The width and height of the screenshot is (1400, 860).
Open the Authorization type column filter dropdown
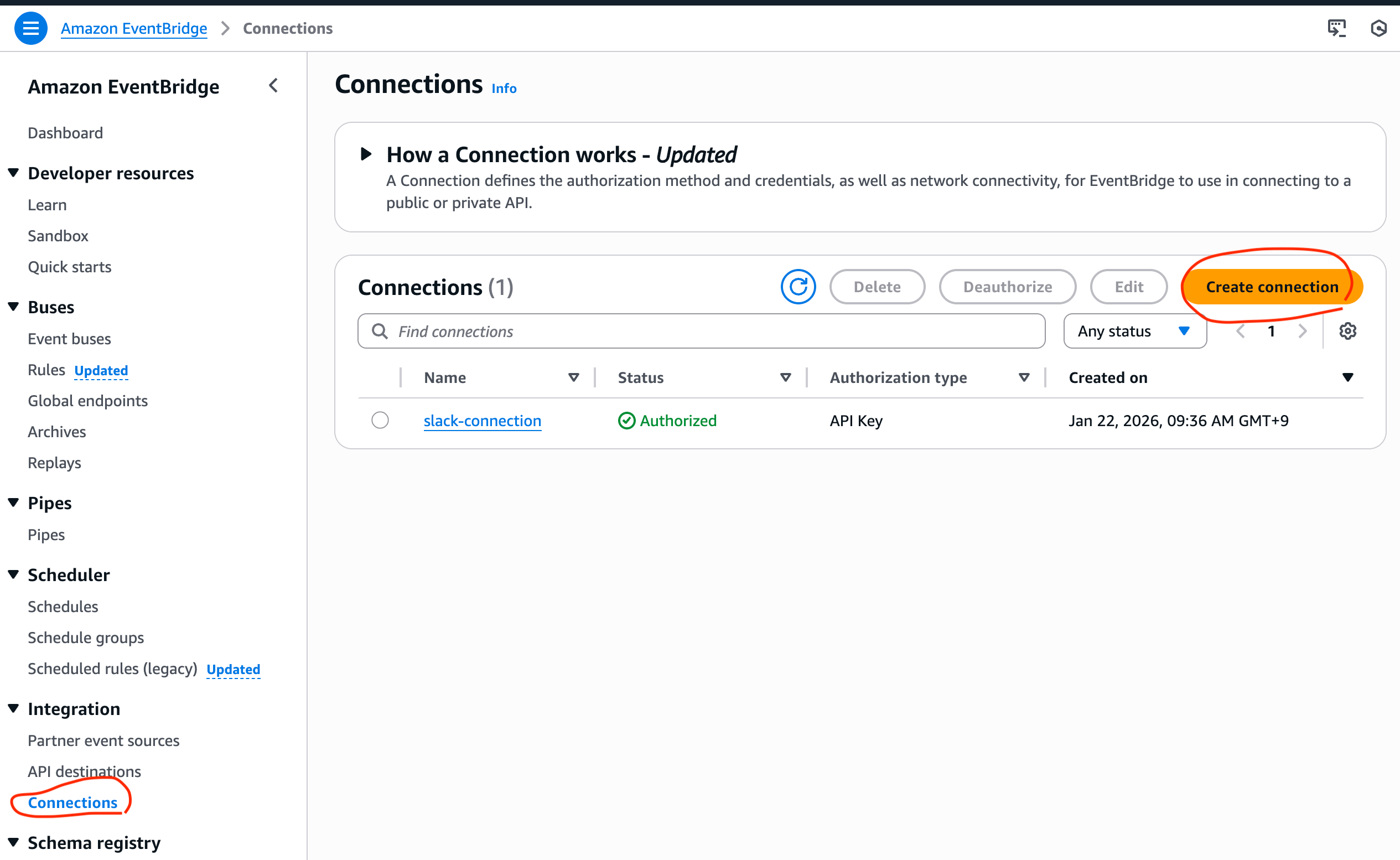(x=1024, y=377)
